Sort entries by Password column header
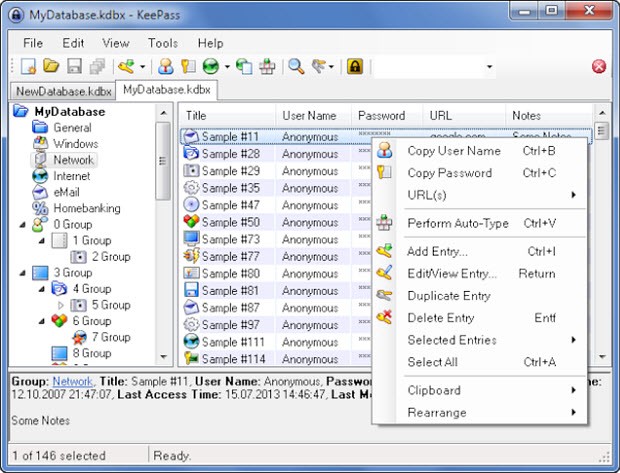This screenshot has height=473, width=620. click(387, 115)
